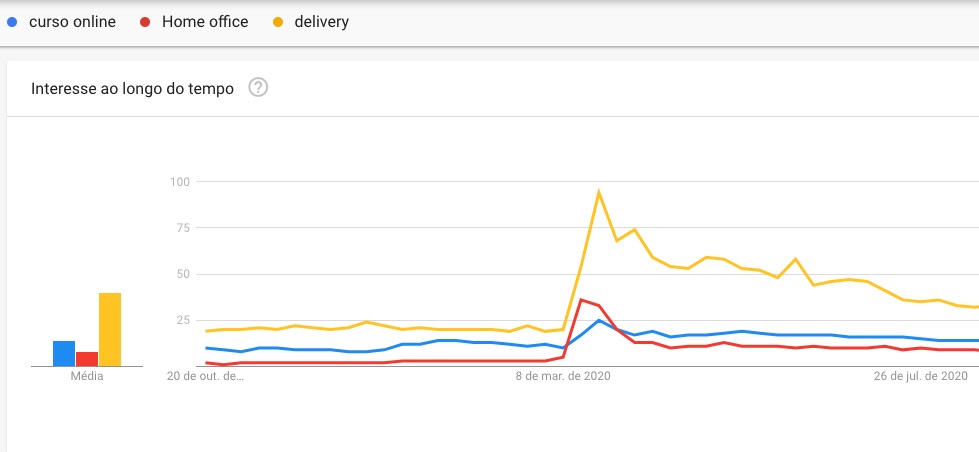This screenshot has width=979, height=452.
Task: Click the "26 de jul. de 2020" date label
Action: coord(920,377)
